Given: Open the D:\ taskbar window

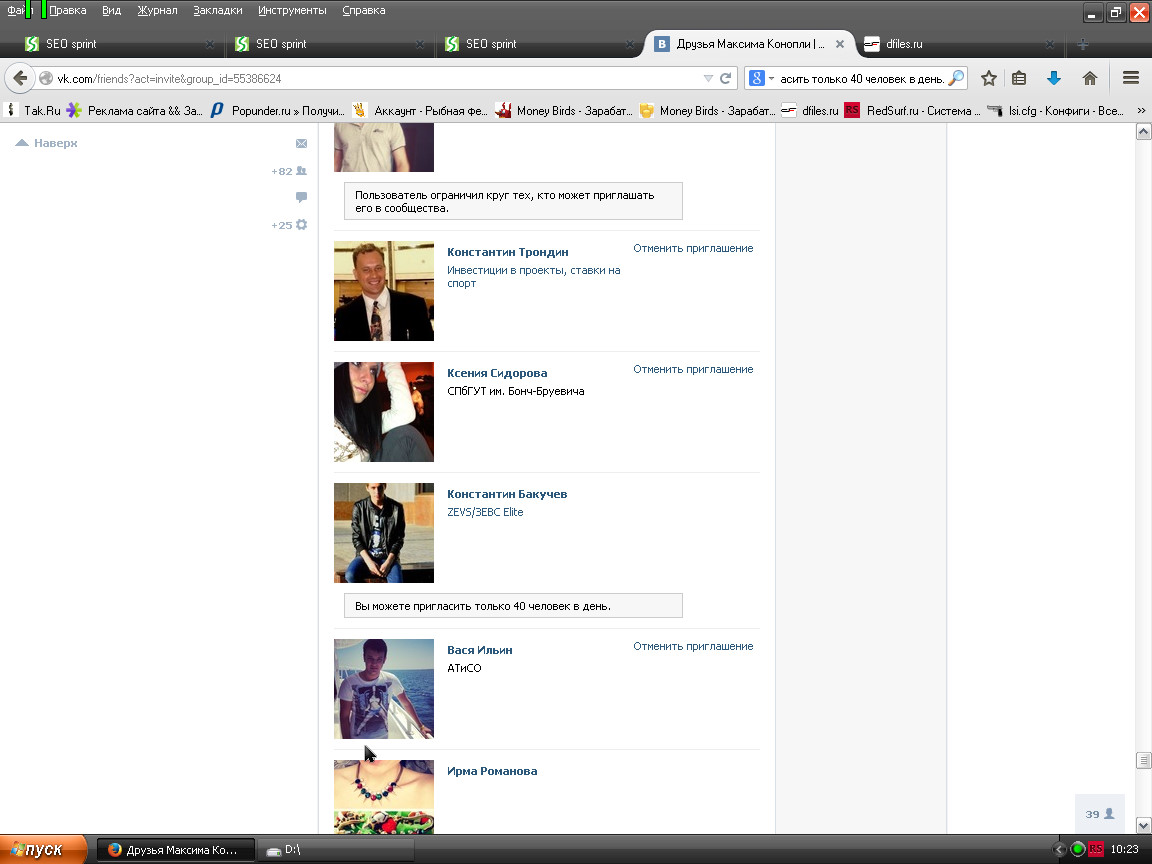Looking at the screenshot, I should click(x=334, y=850).
